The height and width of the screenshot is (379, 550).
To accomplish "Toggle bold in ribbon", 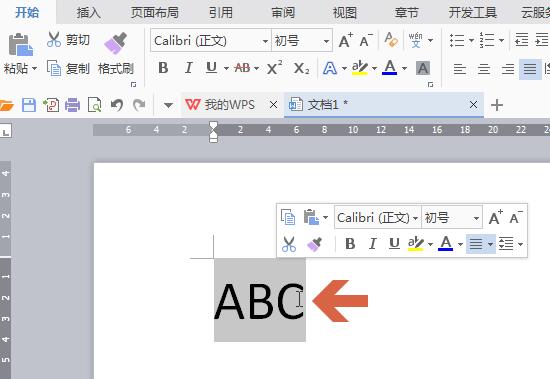I will coord(163,68).
